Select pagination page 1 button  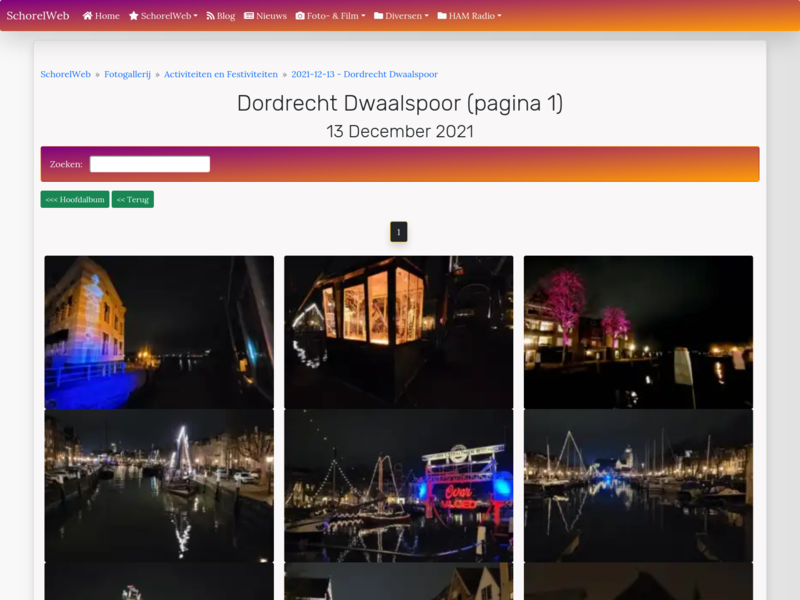(x=399, y=232)
